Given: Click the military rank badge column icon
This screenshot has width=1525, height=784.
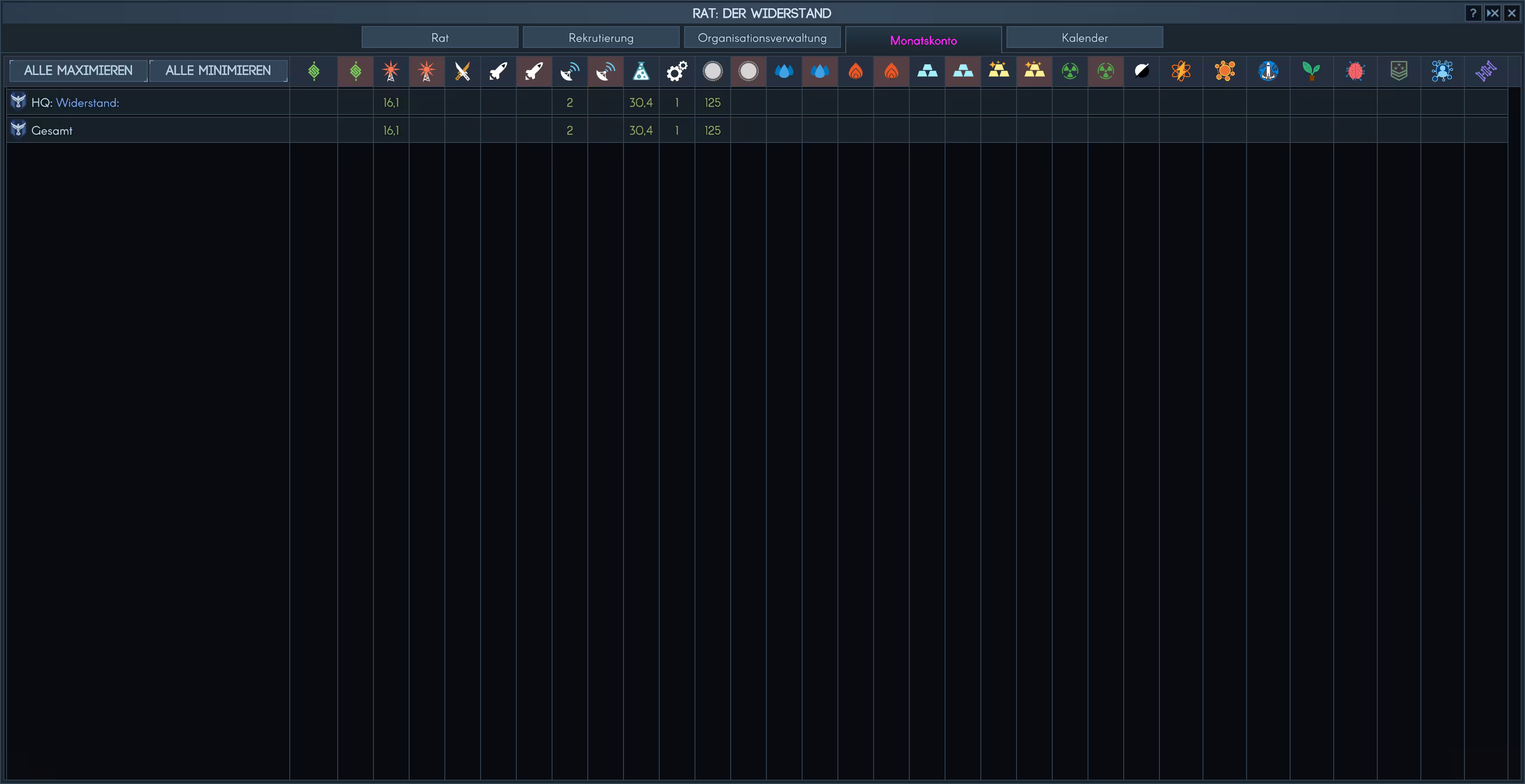Looking at the screenshot, I should [1398, 71].
